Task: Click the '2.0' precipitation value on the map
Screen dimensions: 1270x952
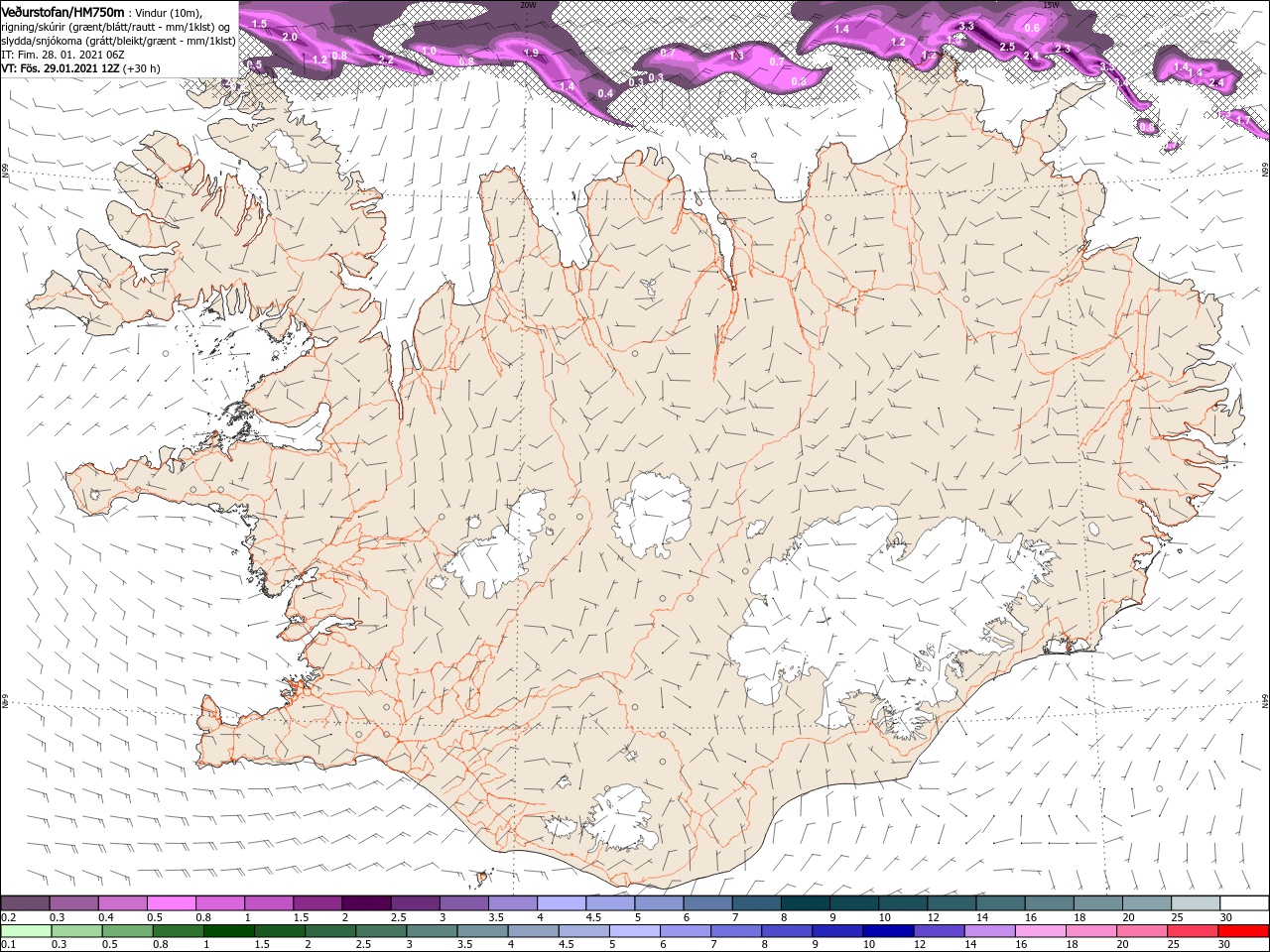Action: pyautogui.click(x=291, y=37)
